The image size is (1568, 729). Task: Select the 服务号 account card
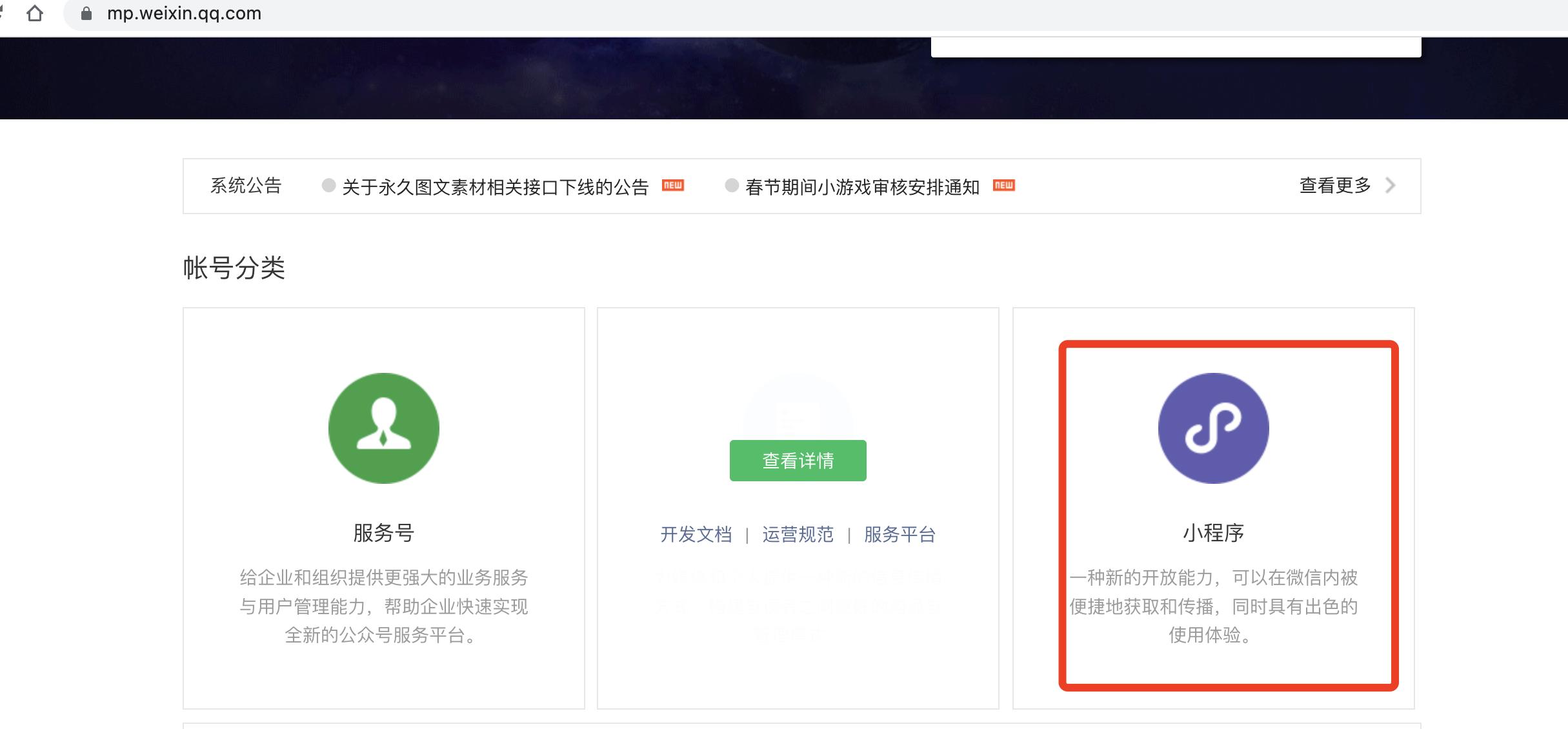pyautogui.click(x=384, y=510)
